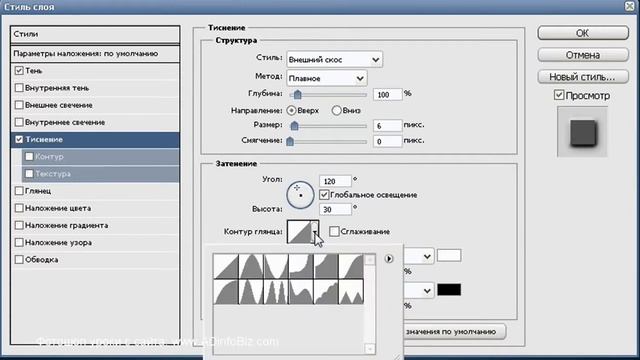Screen dimensions: 640x360
Task: Pick the Rolling Slope-Descending contour preset
Action: [301, 291]
